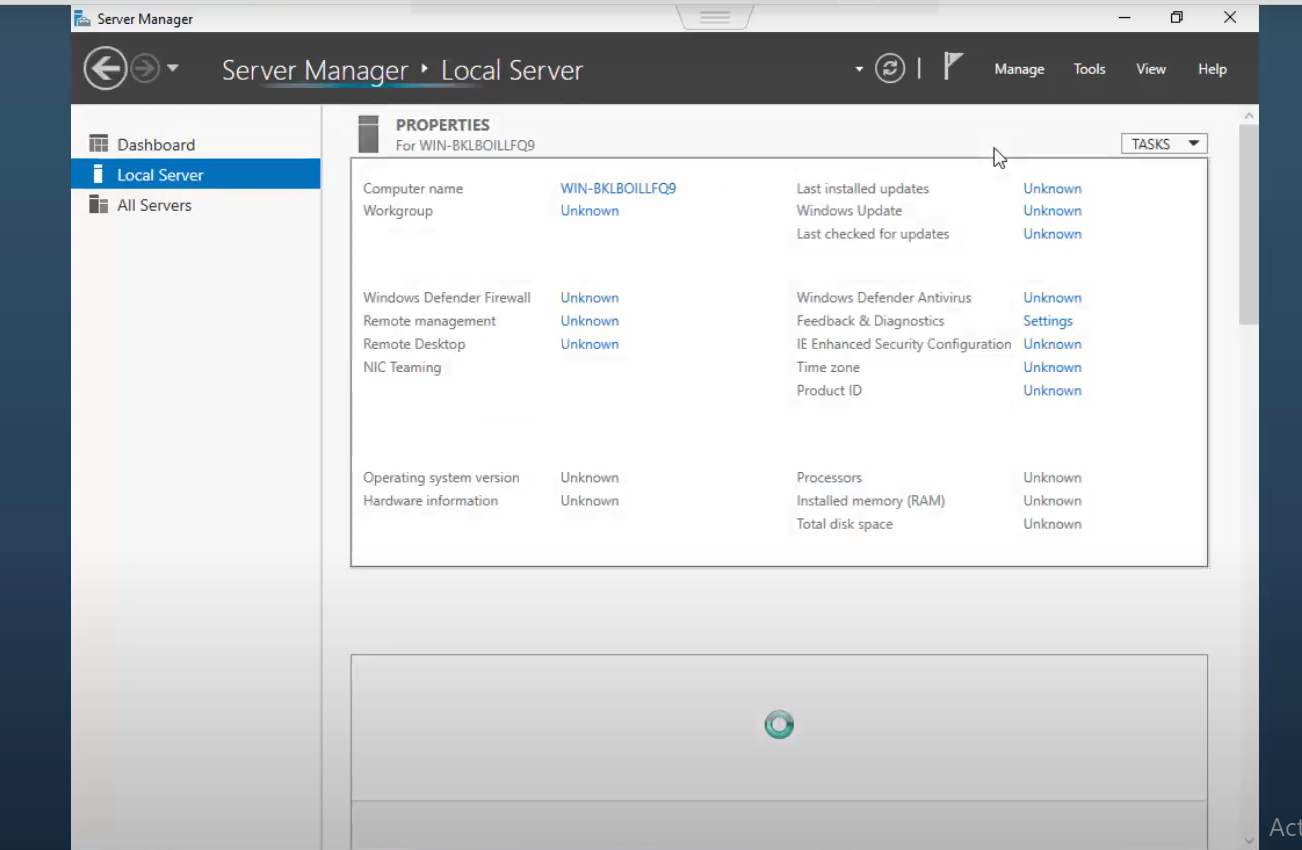Click 'Server Manager' in the breadcrumb title

click(x=315, y=71)
